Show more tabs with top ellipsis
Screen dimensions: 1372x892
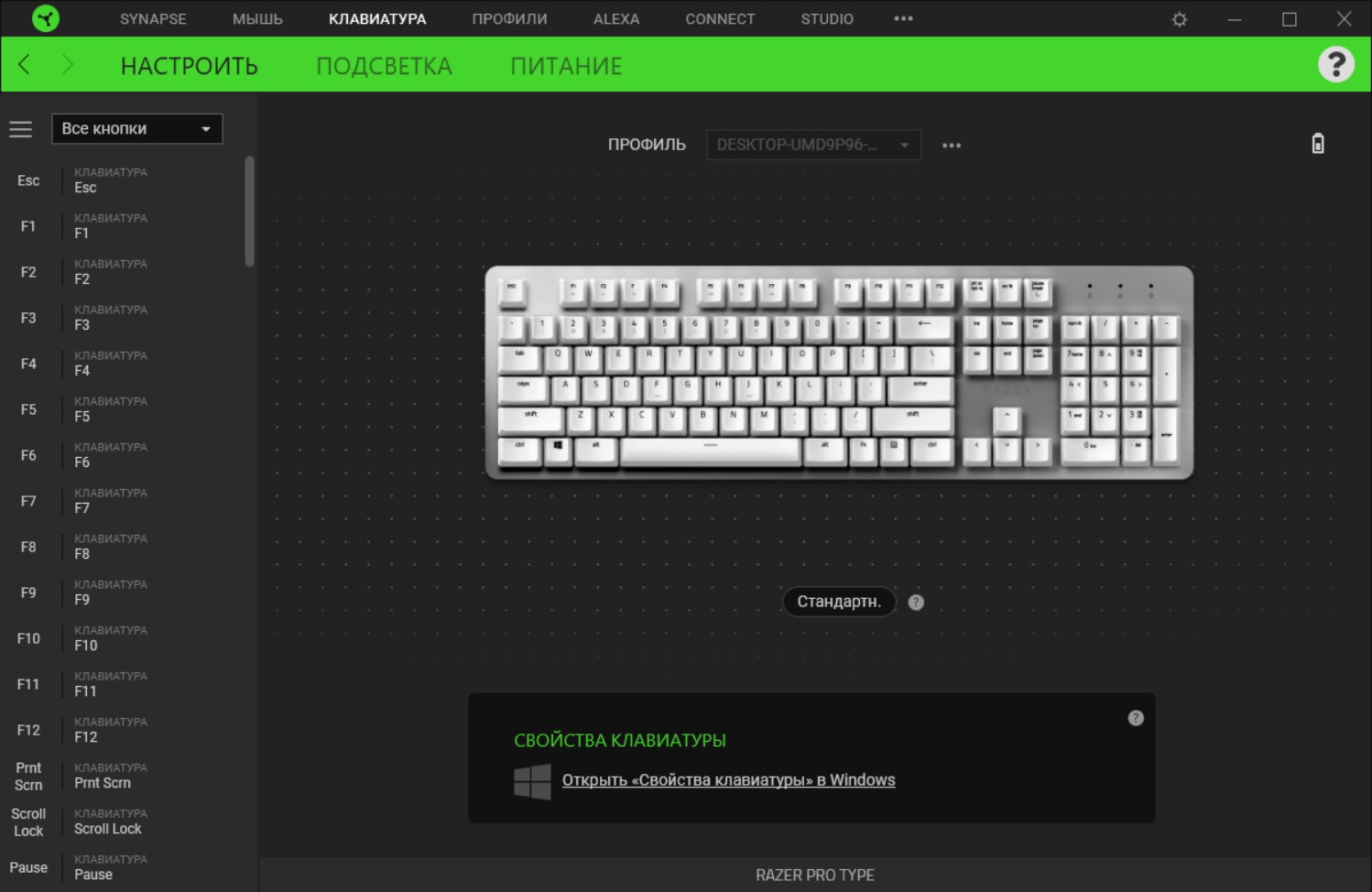click(x=903, y=18)
